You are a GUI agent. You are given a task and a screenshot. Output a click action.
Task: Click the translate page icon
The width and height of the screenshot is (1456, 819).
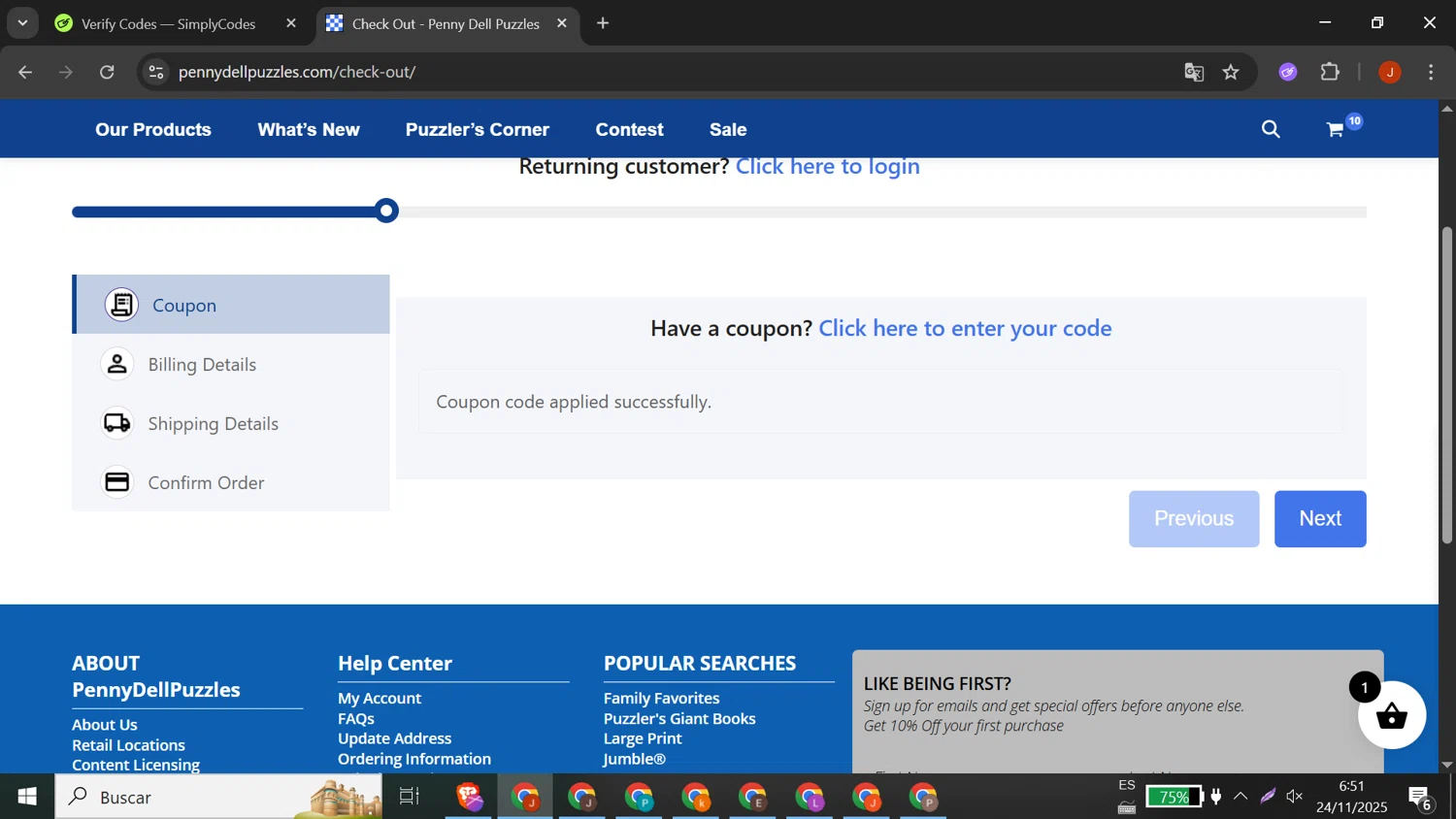point(1194,72)
